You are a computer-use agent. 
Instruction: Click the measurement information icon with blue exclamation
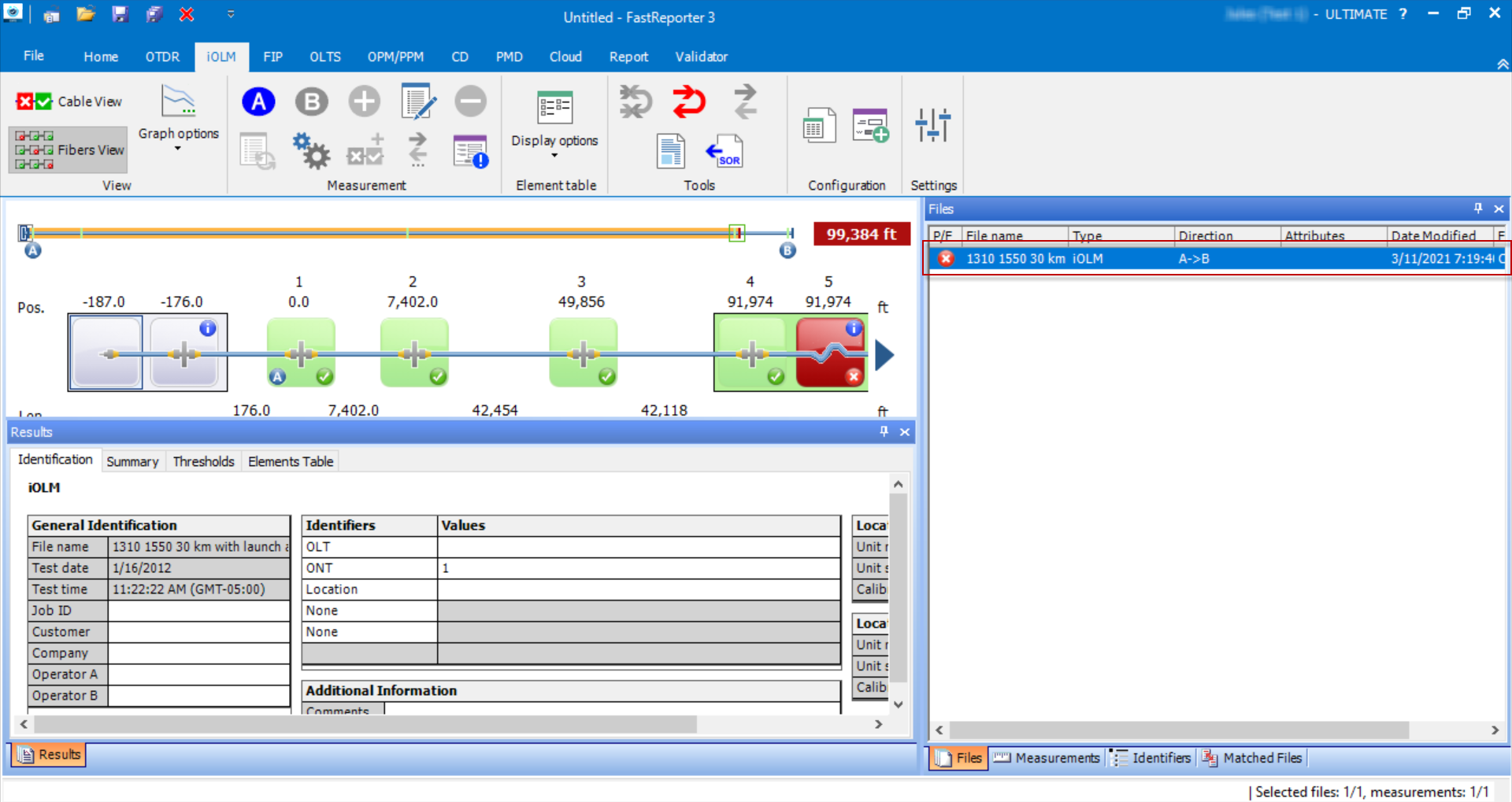470,151
